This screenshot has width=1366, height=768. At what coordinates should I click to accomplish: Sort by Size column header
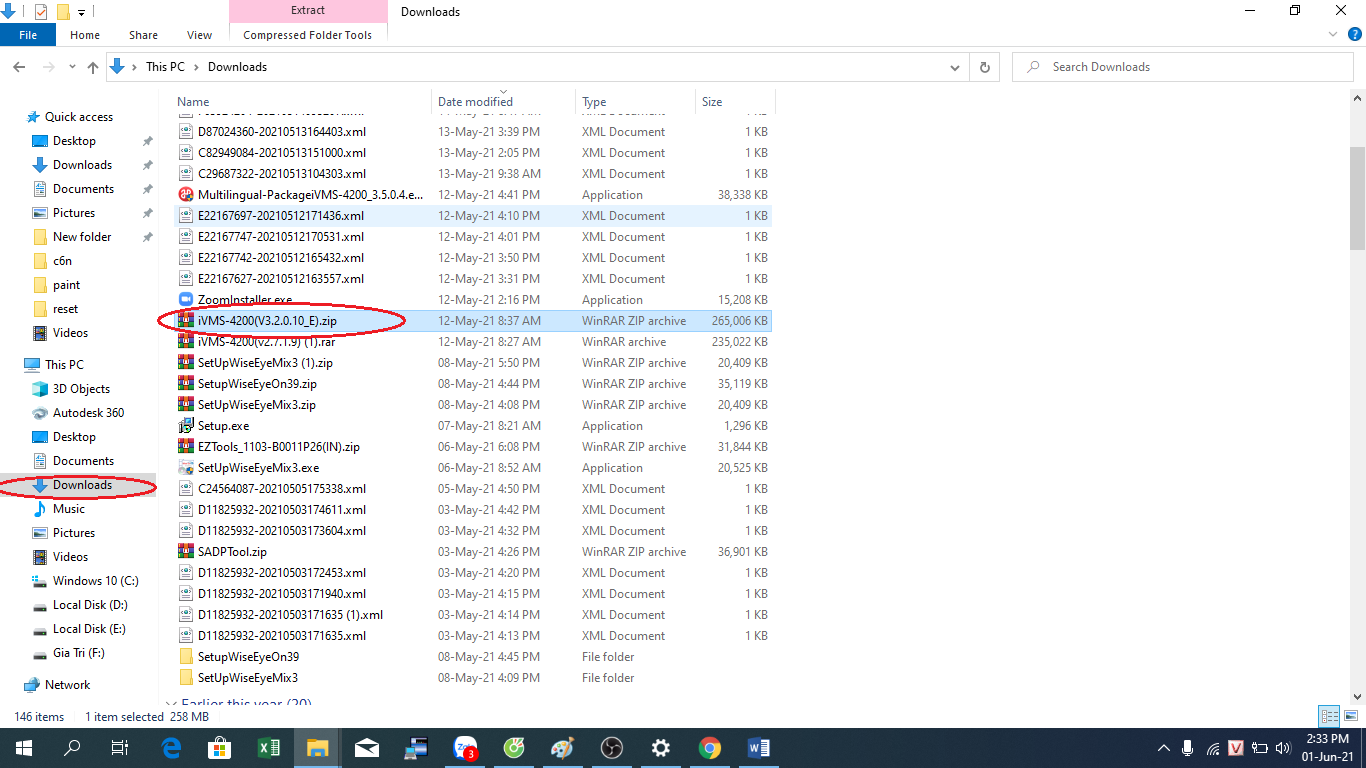[735, 101]
